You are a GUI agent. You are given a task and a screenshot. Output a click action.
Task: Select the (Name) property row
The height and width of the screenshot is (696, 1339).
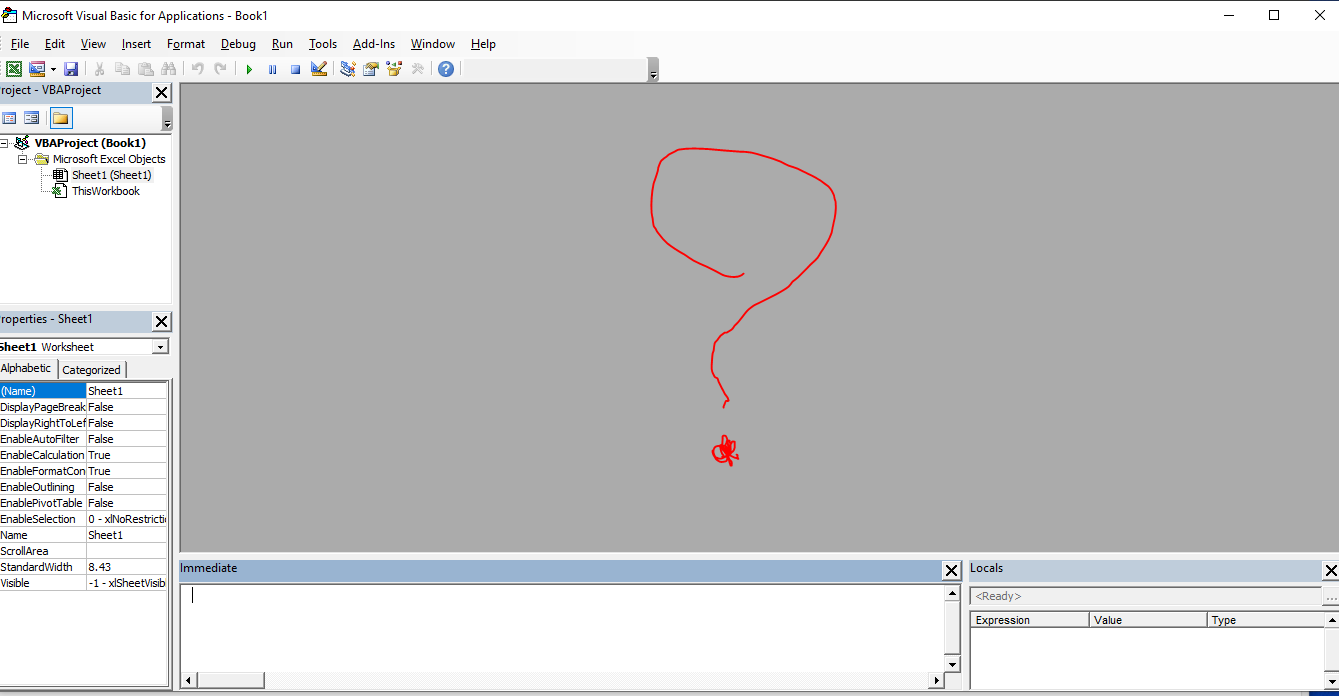click(83, 391)
